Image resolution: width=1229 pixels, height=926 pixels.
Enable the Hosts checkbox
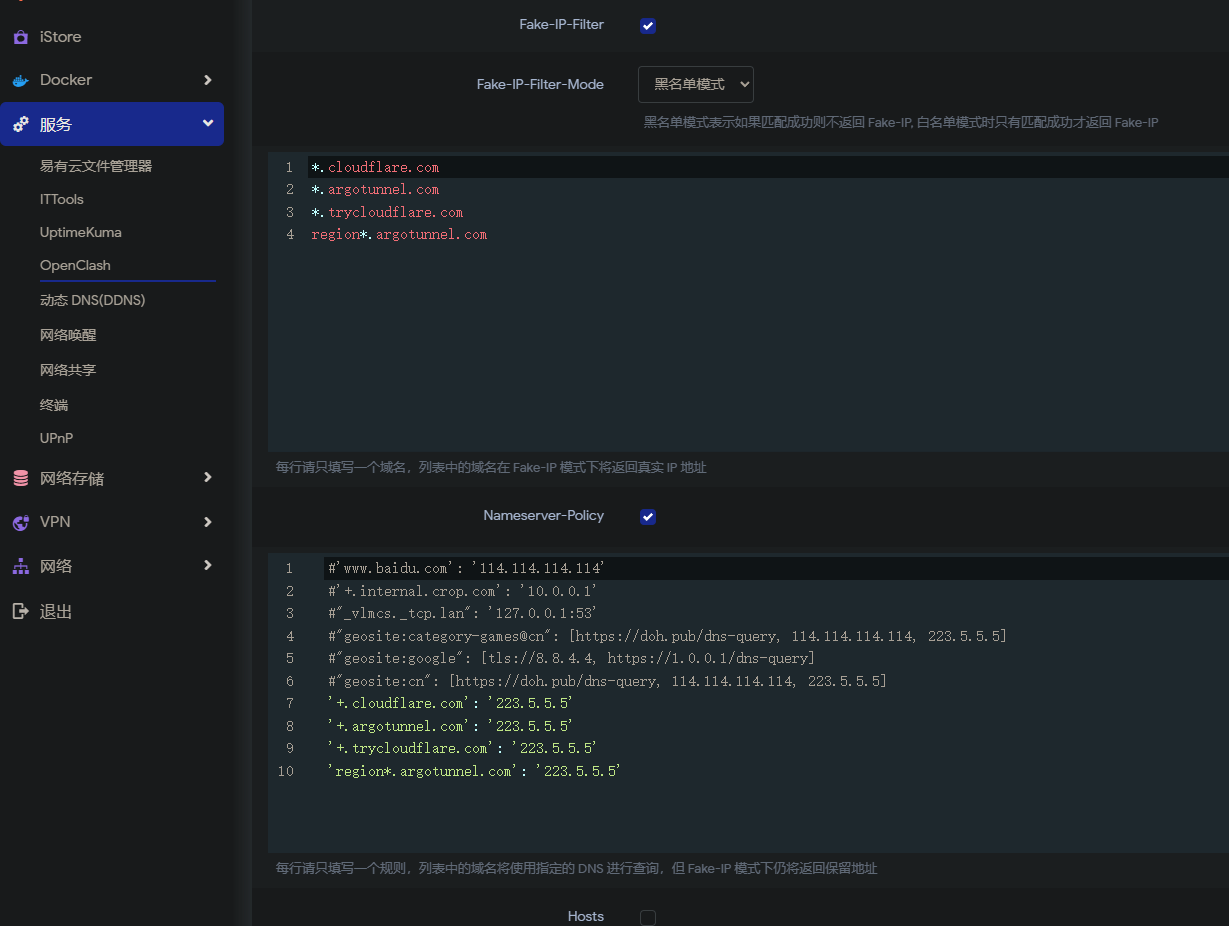click(x=648, y=917)
